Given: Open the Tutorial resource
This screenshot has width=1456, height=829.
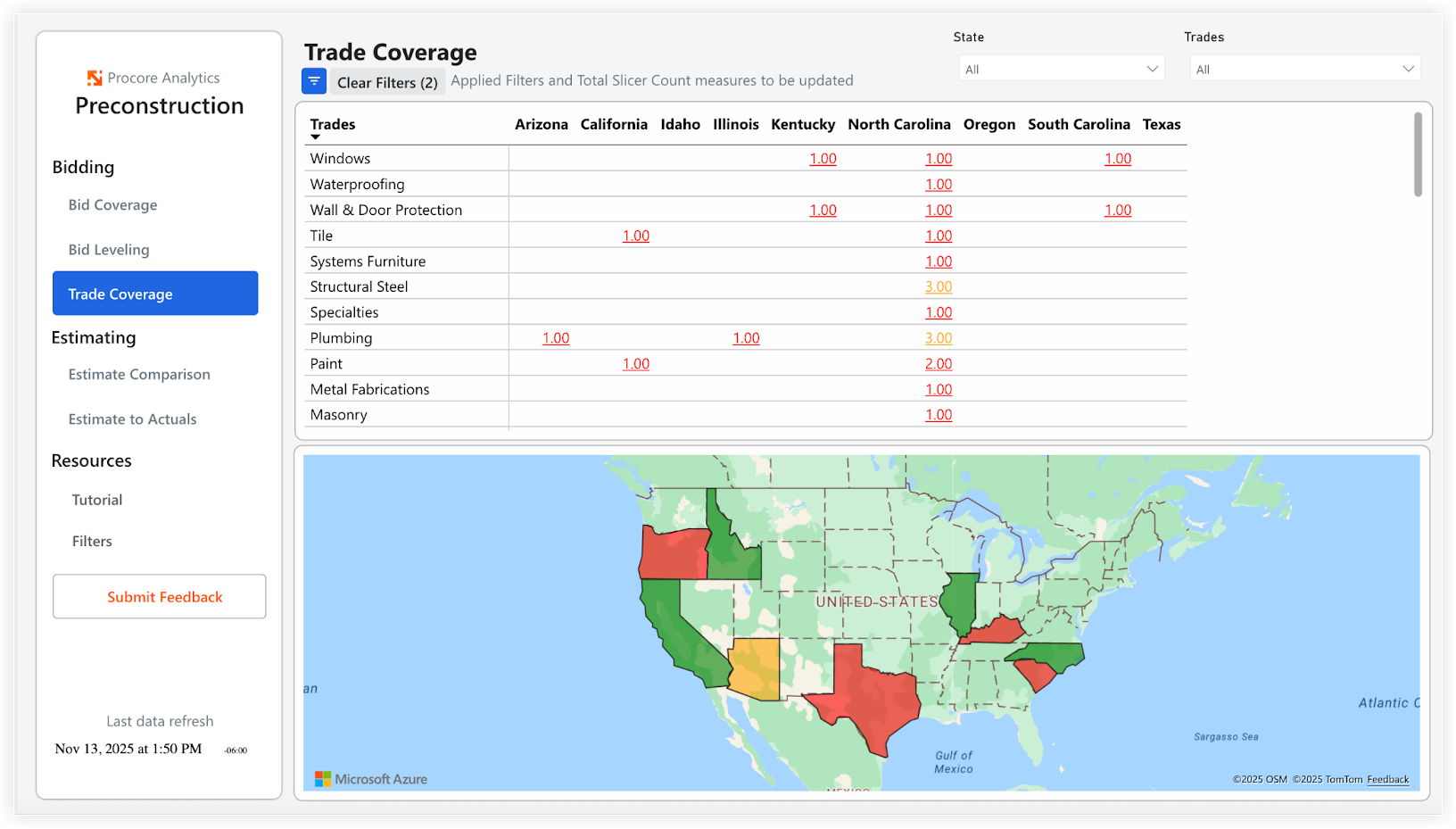Looking at the screenshot, I should coord(96,500).
